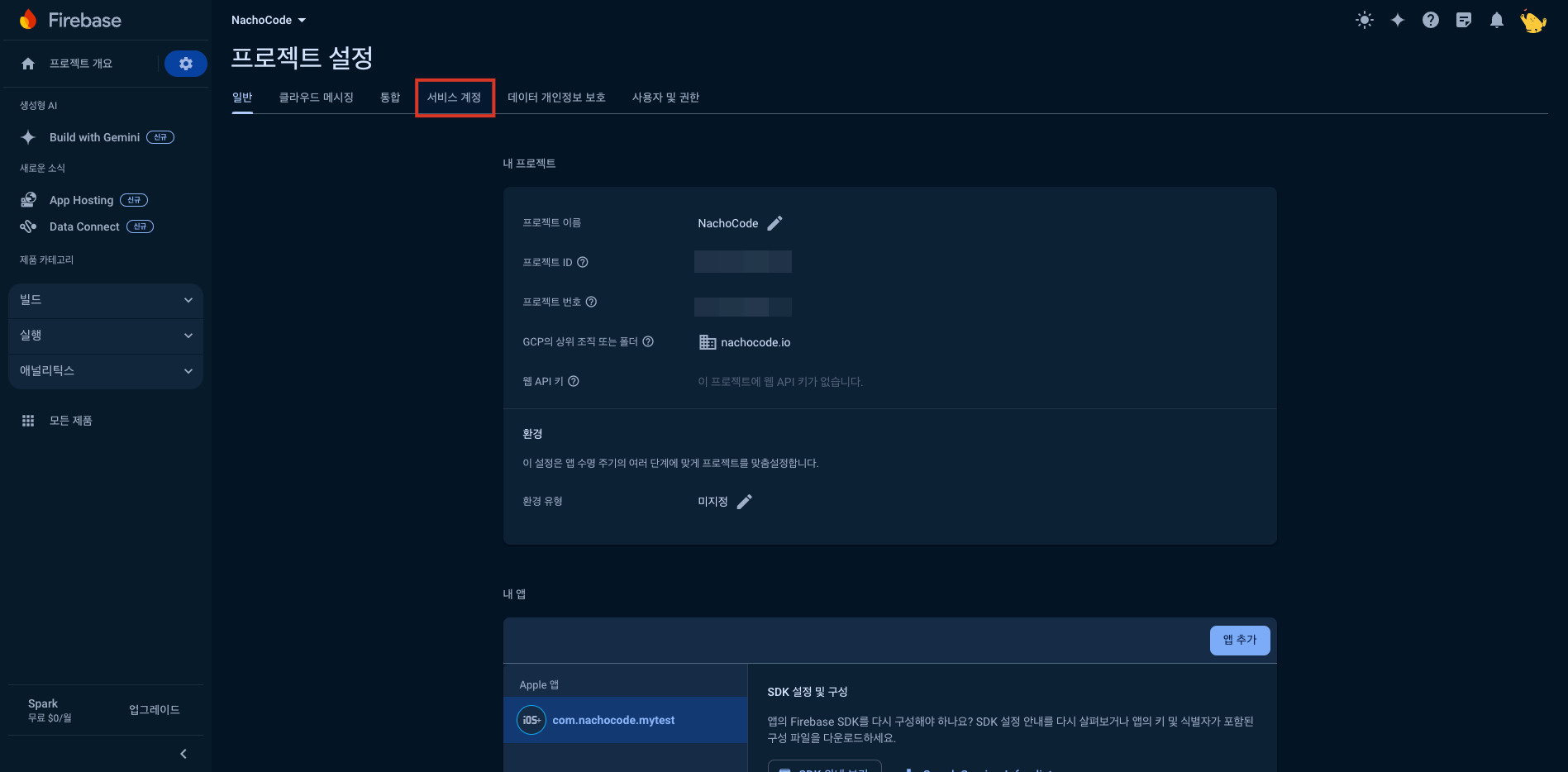The height and width of the screenshot is (772, 1568).
Task: Click the '이 프로젝트에 웹 API 키가 없습니다.' text
Action: point(780,382)
